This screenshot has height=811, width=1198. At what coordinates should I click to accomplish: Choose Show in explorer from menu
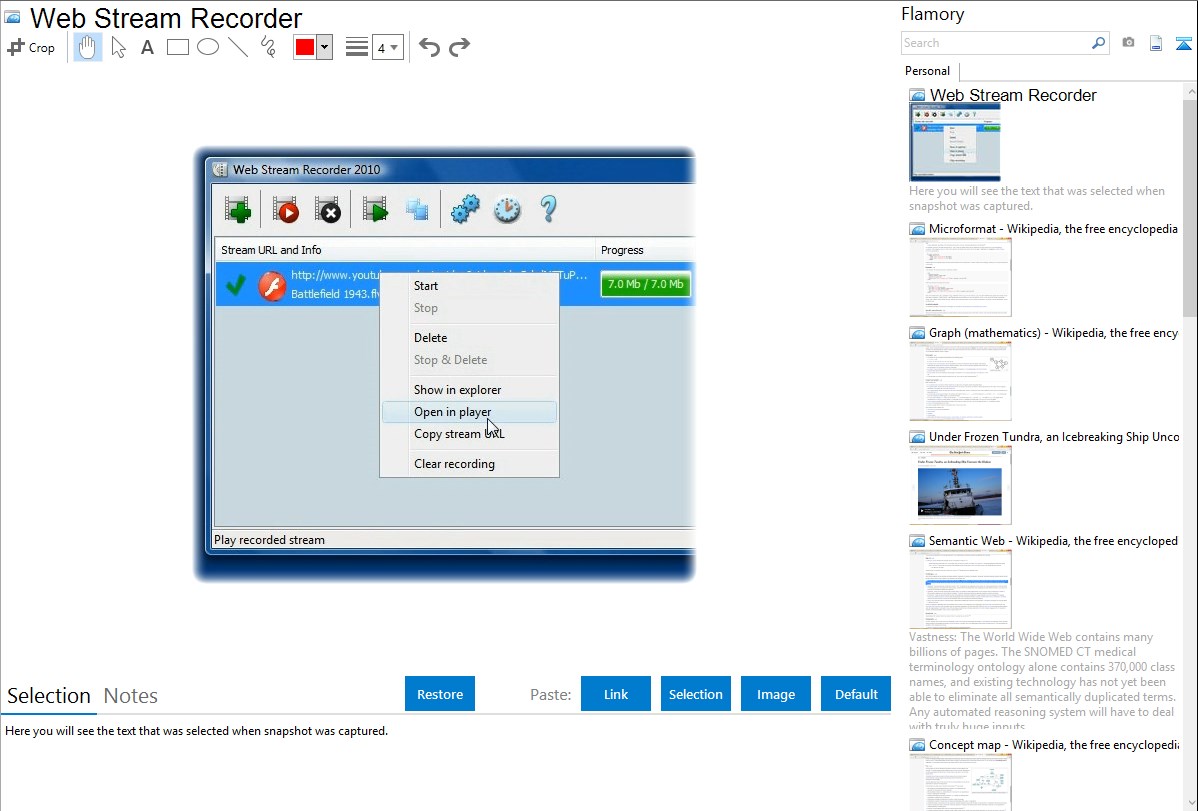click(469, 390)
